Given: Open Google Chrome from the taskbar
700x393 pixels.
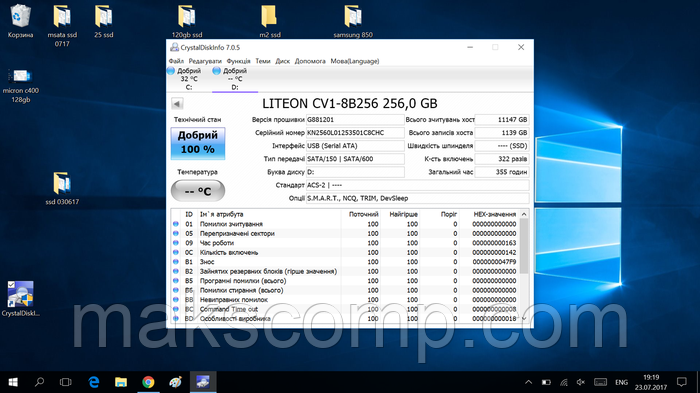Looking at the screenshot, I should point(148,382).
